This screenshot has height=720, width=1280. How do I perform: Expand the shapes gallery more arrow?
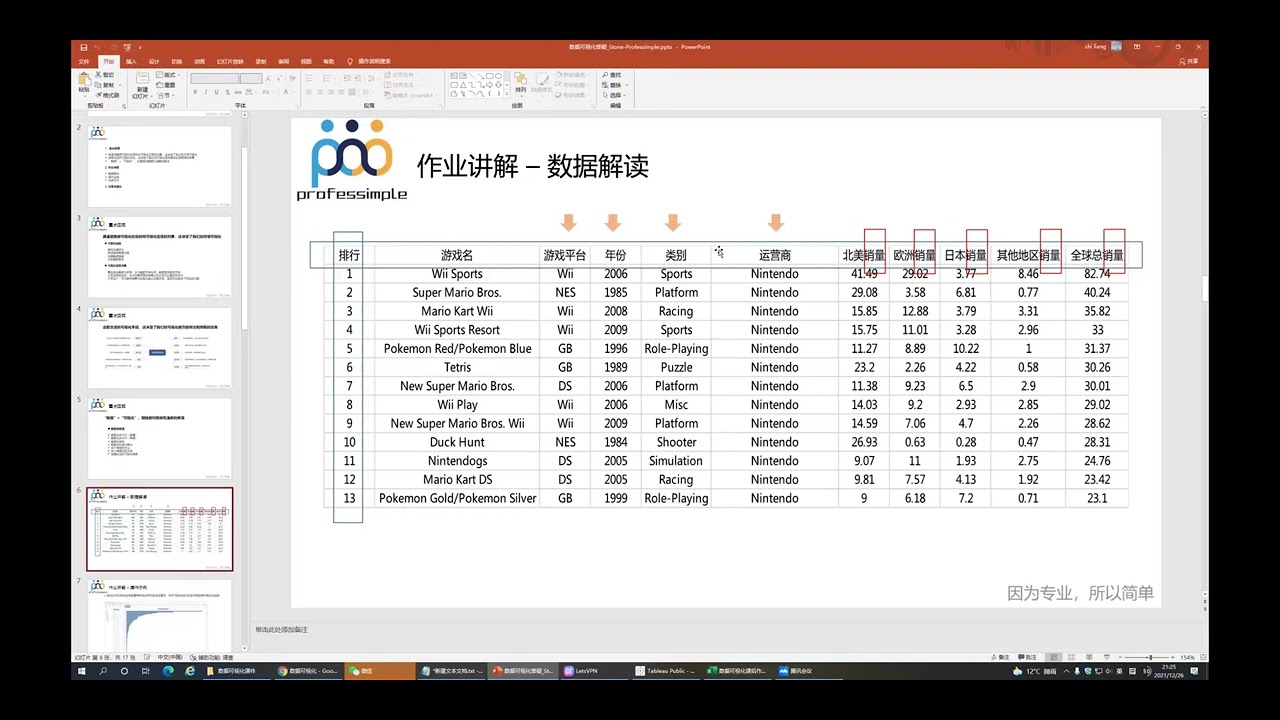click(507, 94)
